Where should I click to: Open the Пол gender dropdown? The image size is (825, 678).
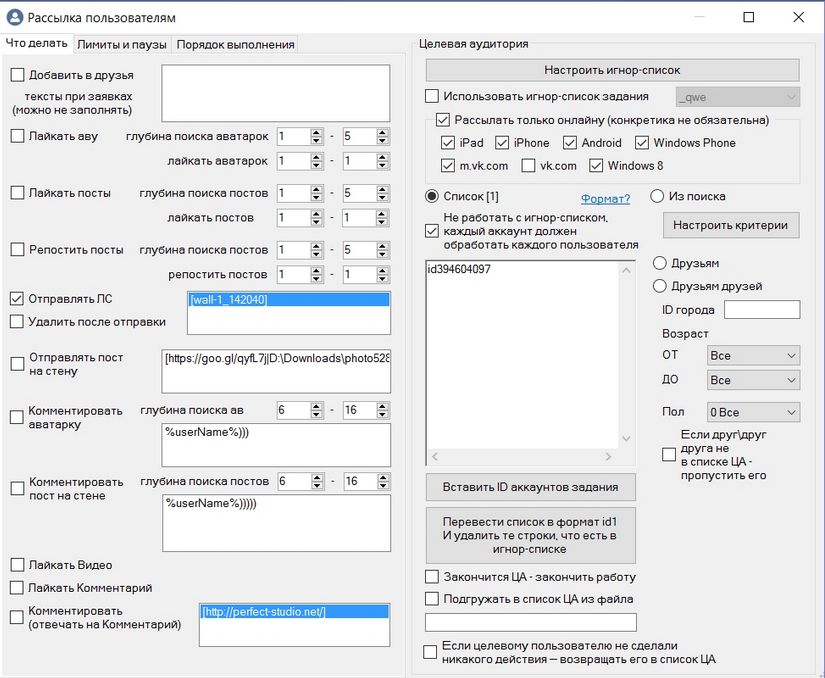tap(752, 412)
